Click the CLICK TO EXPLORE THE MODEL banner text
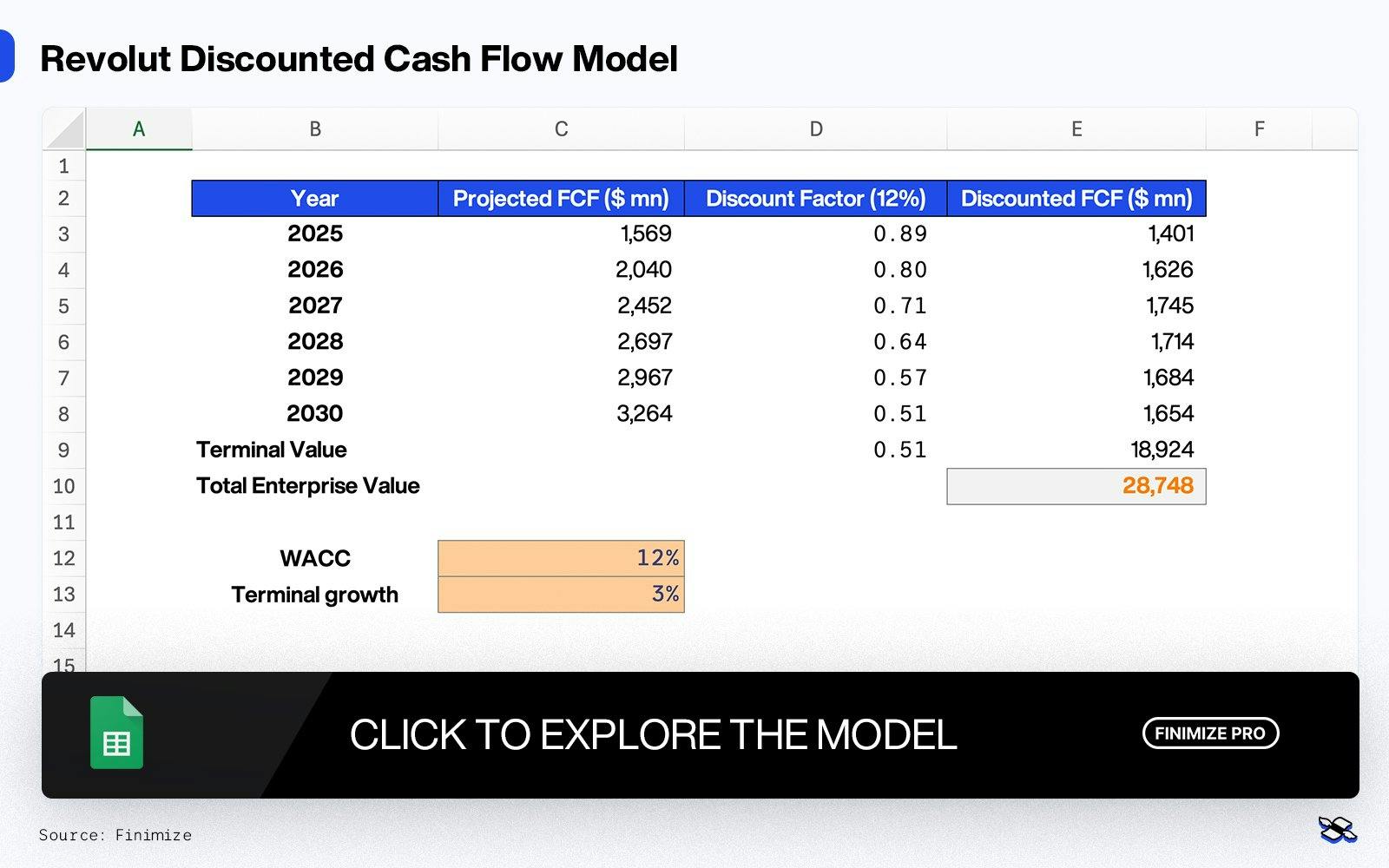The width and height of the screenshot is (1389, 868). click(x=653, y=735)
